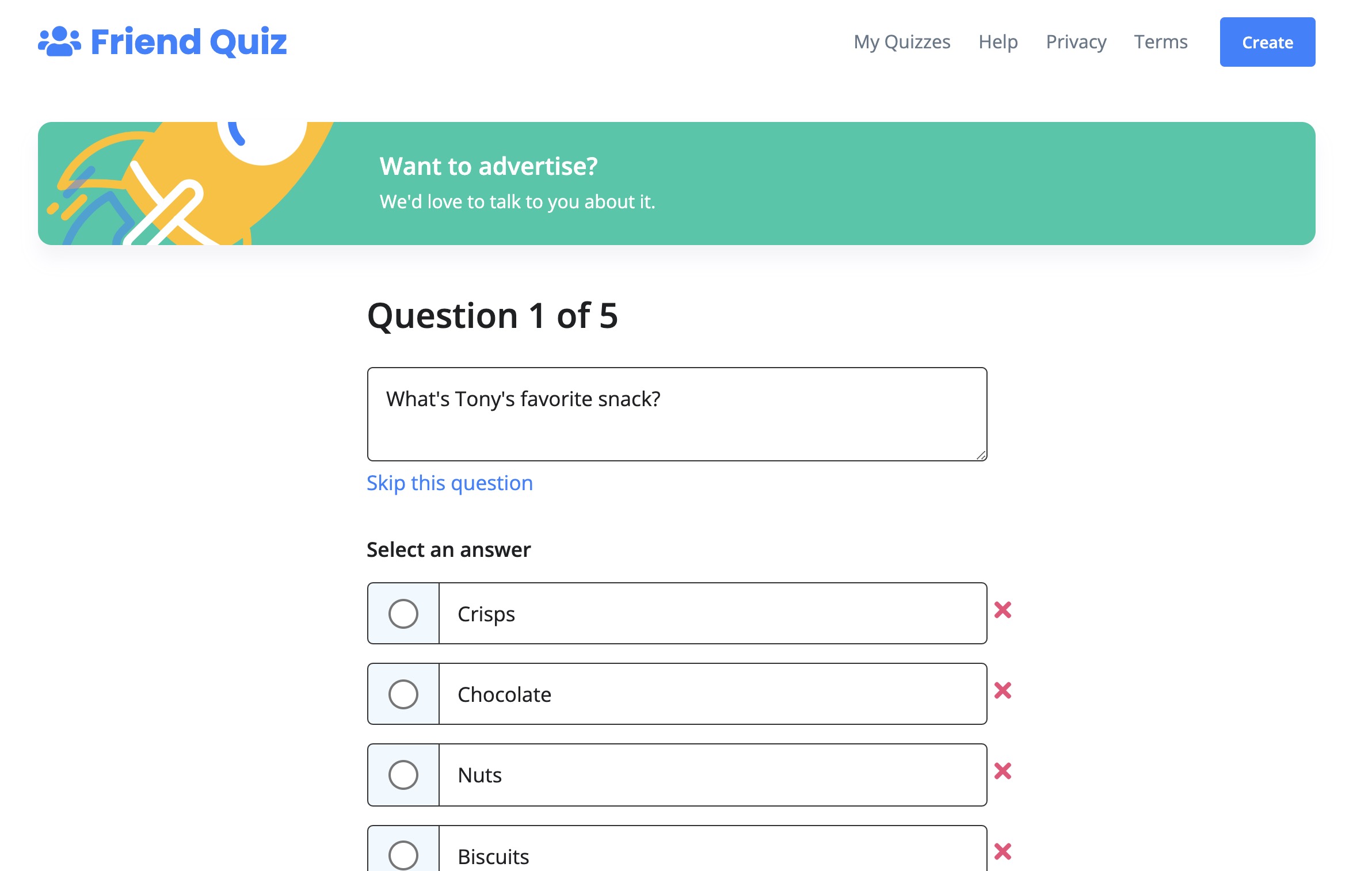The height and width of the screenshot is (871, 1372).
Task: Mark Nuts as the correct answer
Action: click(403, 774)
